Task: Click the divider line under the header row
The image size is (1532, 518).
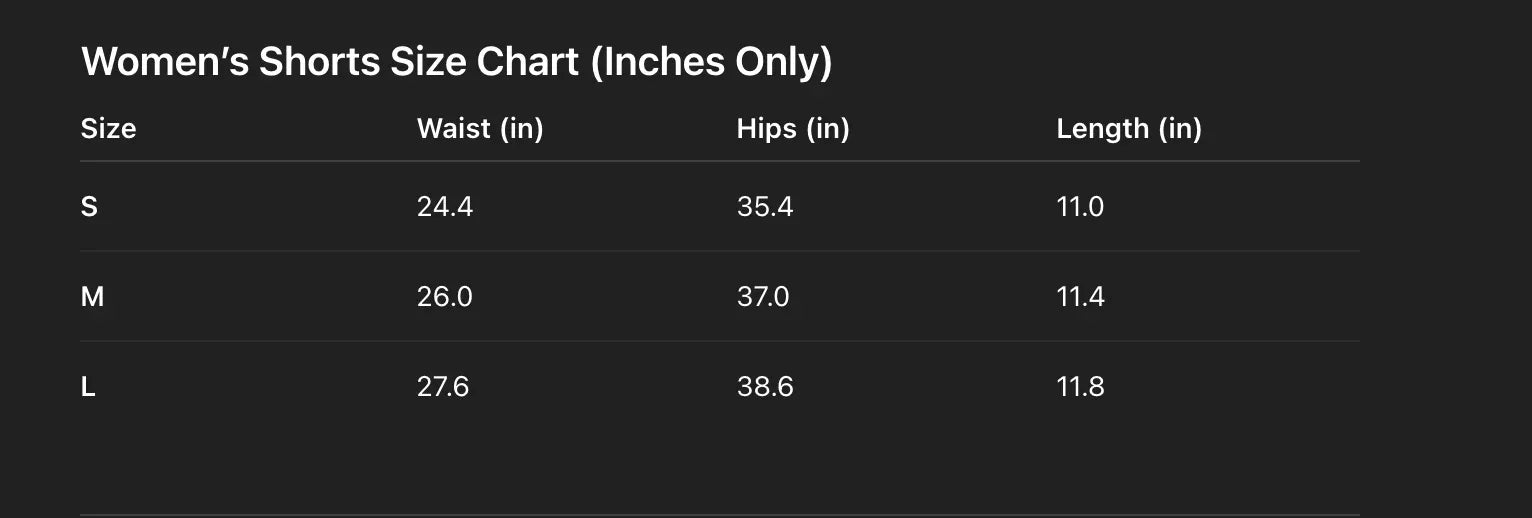Action: tap(720, 161)
